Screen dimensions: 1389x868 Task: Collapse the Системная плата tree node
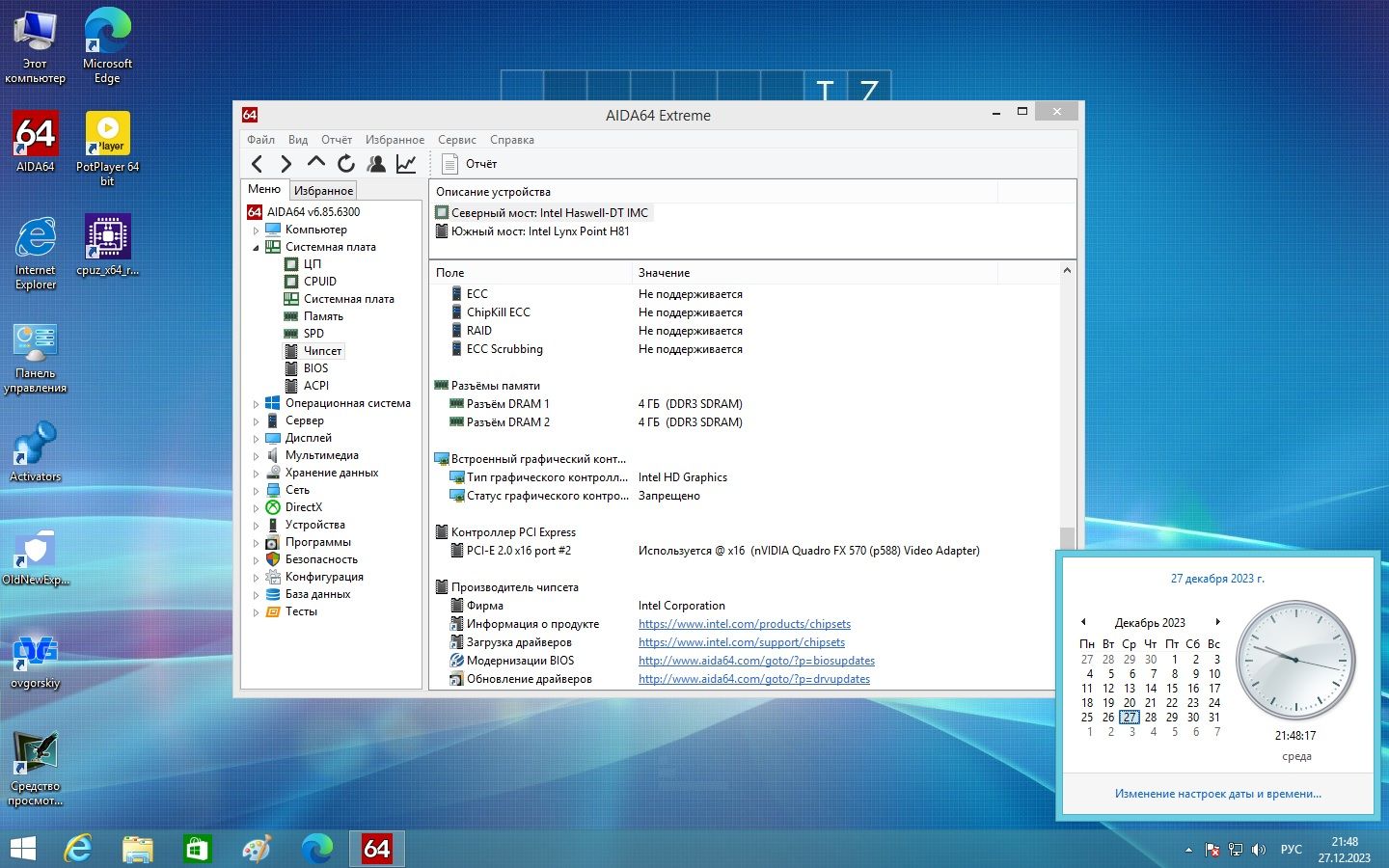tap(256, 248)
